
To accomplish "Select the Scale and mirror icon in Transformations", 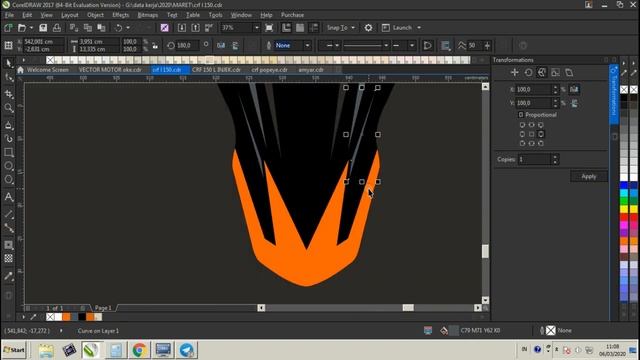I will coord(542,73).
